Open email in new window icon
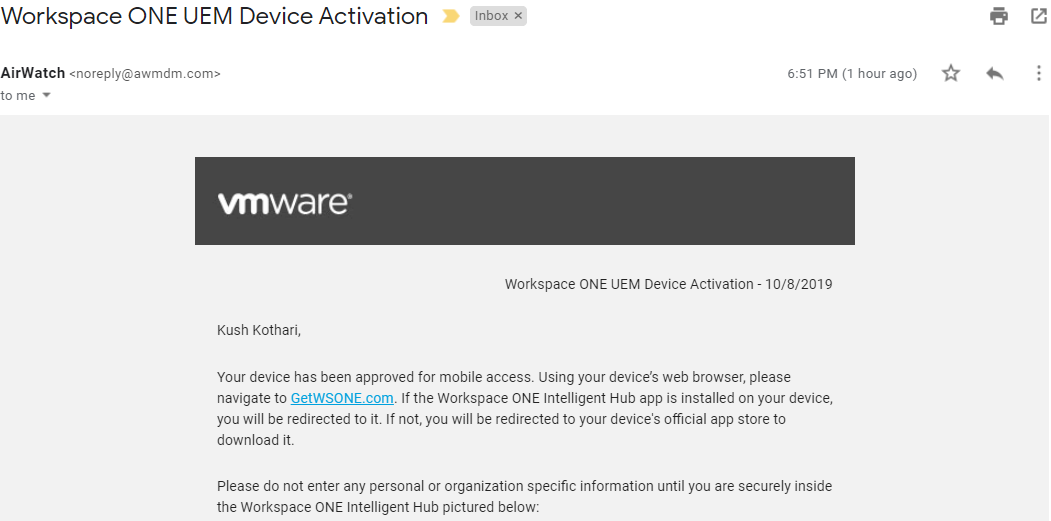Screen dimensions: 1051x521 click(x=1039, y=16)
